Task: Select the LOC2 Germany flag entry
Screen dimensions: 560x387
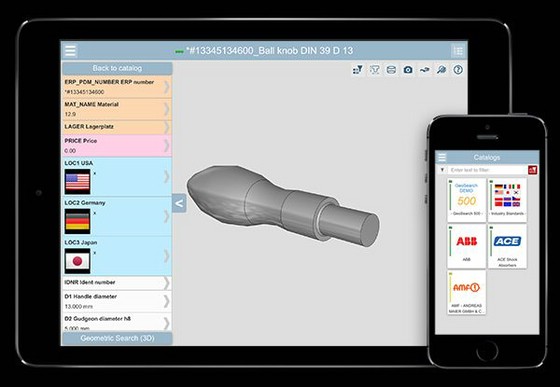Action: (x=117, y=216)
